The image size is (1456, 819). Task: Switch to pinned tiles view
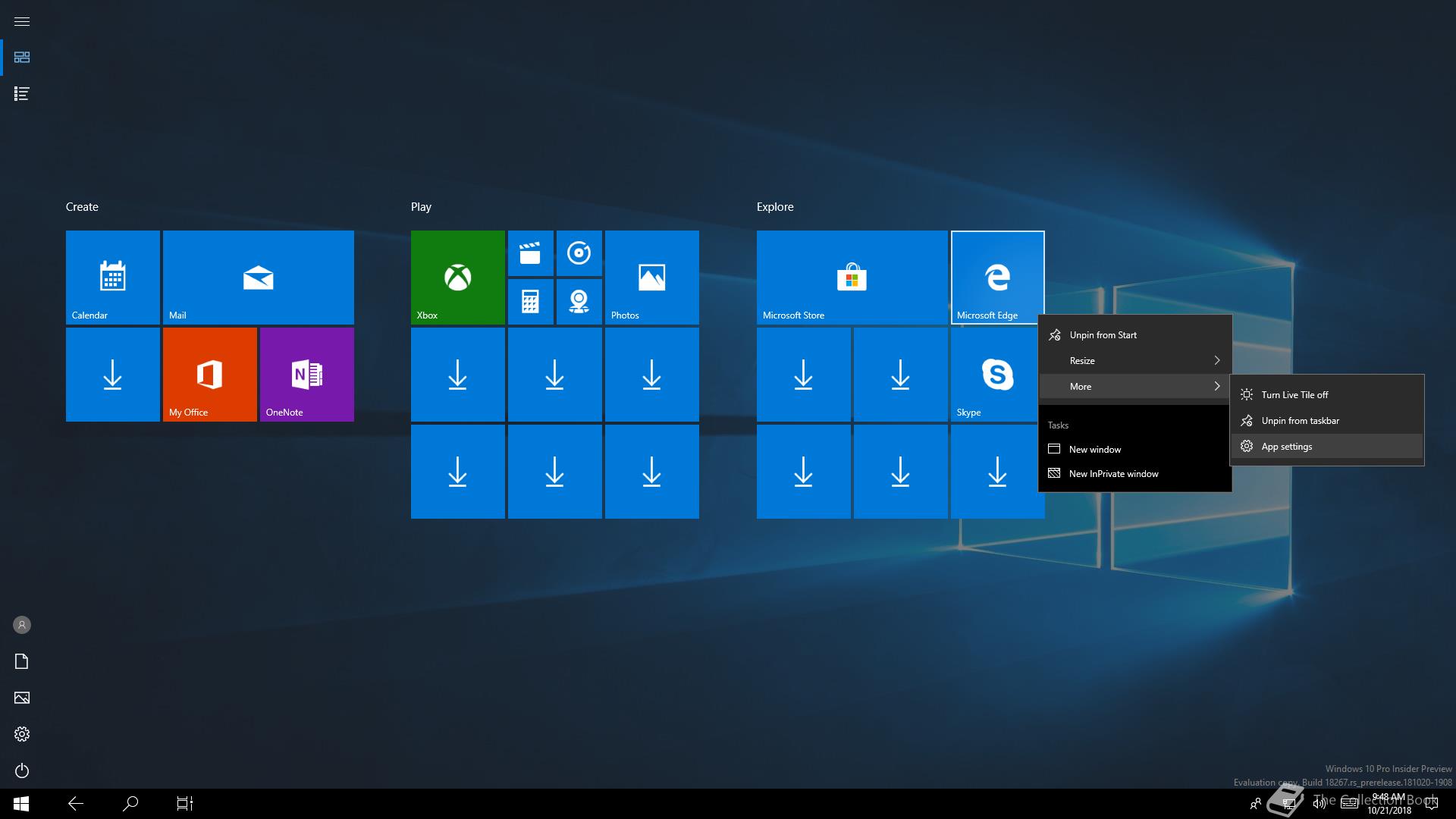[x=22, y=58]
